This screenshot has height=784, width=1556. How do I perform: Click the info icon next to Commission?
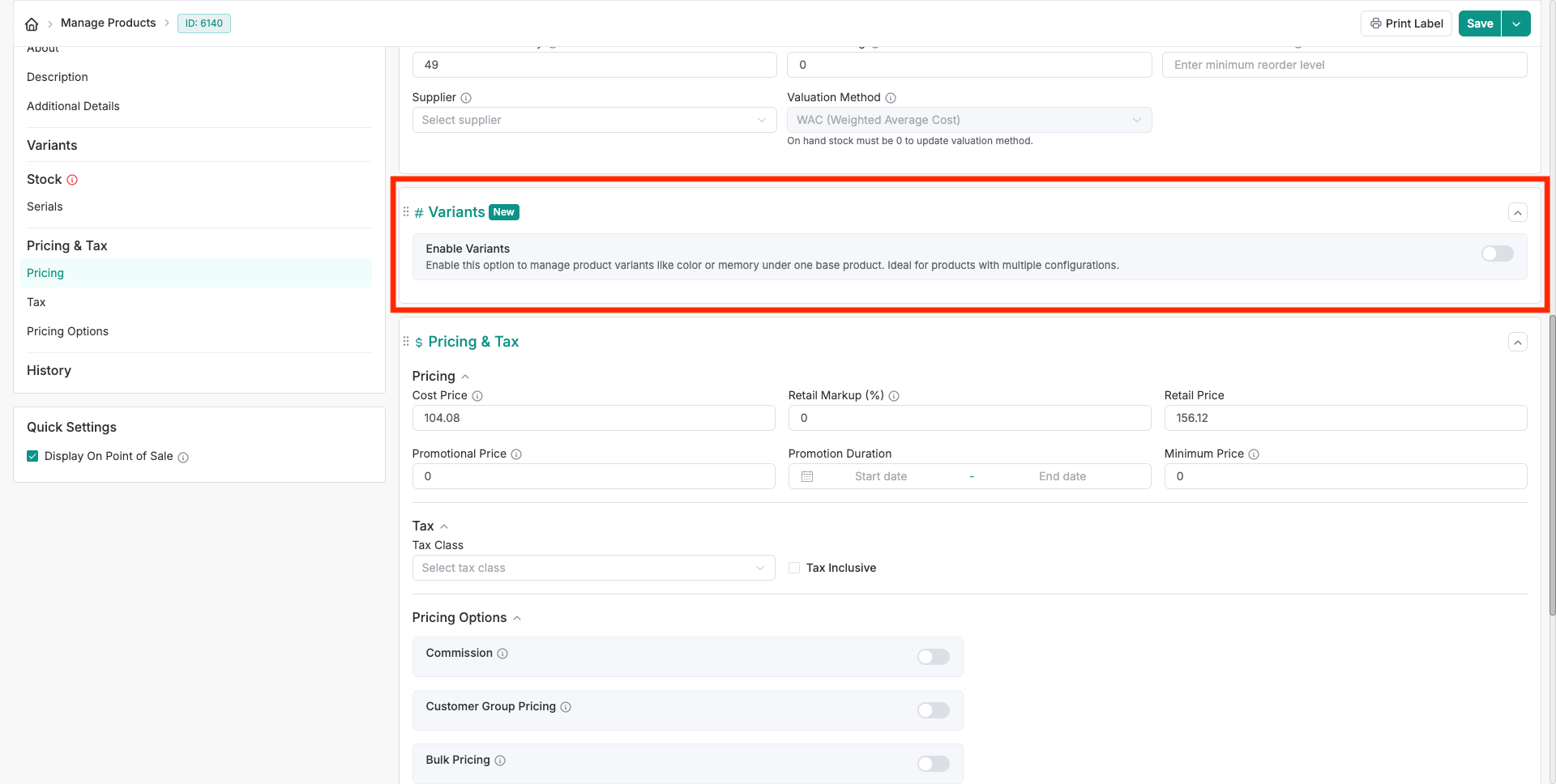coord(502,654)
